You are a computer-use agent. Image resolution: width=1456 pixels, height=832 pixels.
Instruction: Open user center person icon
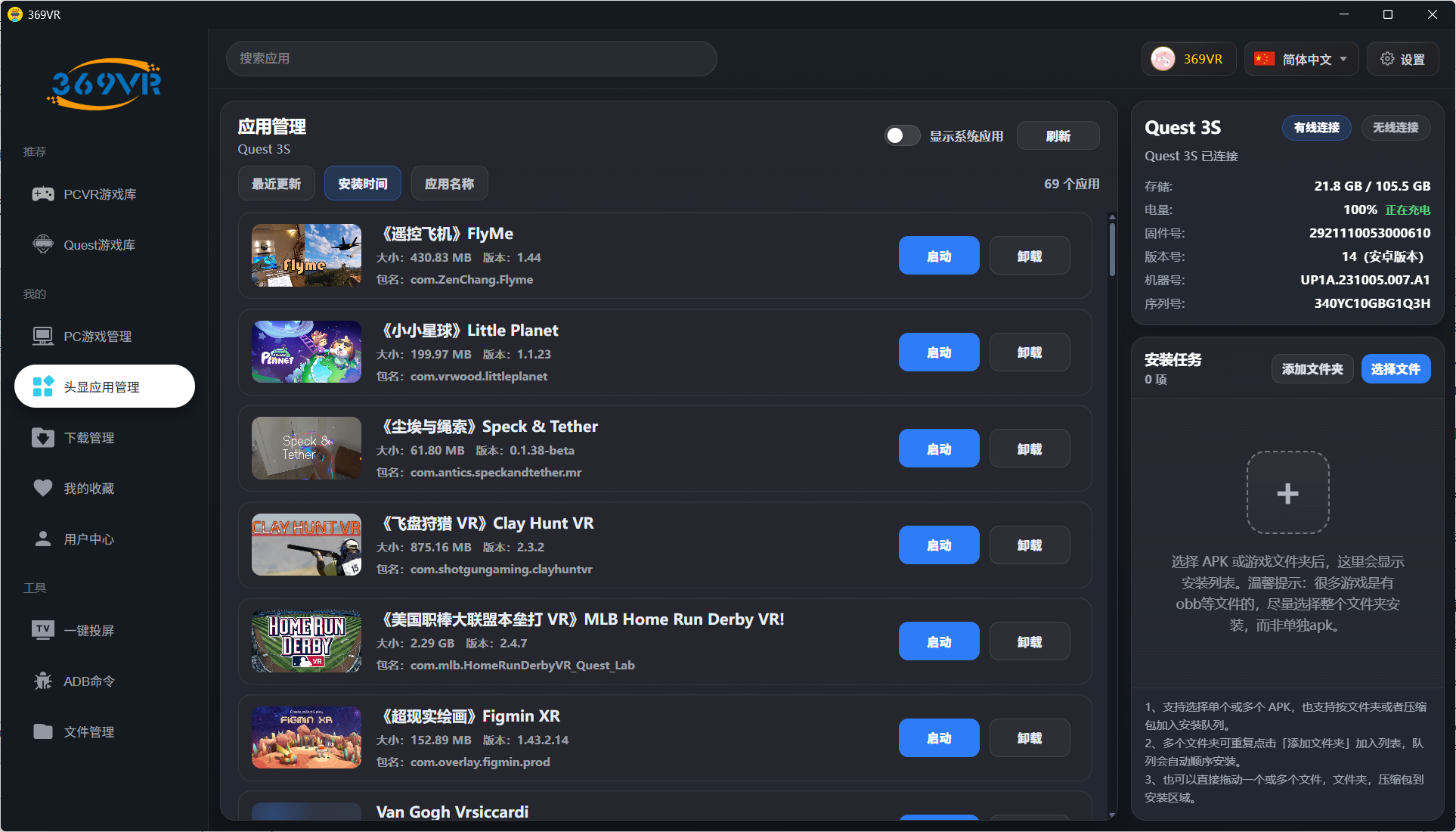43,539
